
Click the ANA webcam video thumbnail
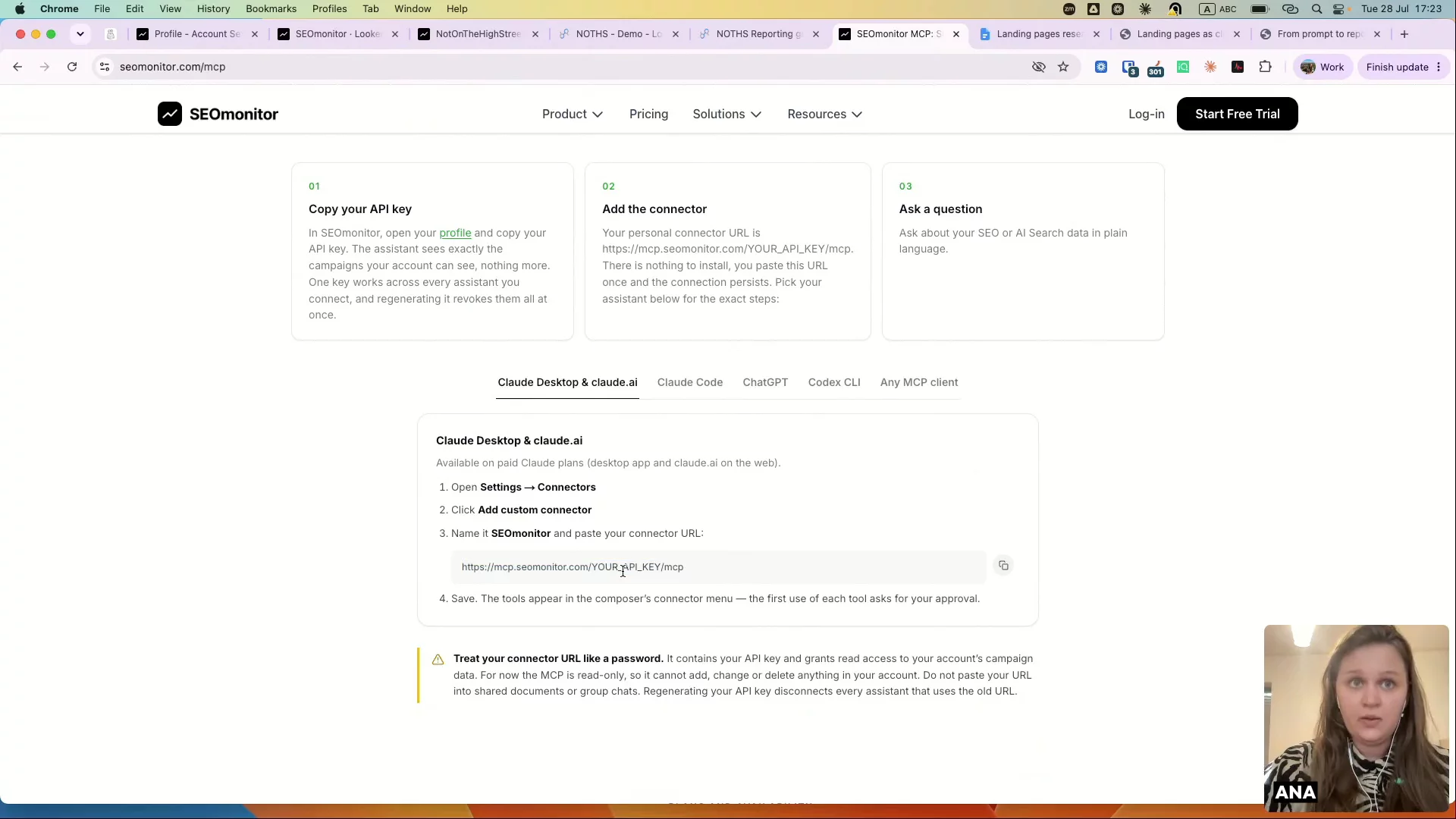pos(1356,718)
